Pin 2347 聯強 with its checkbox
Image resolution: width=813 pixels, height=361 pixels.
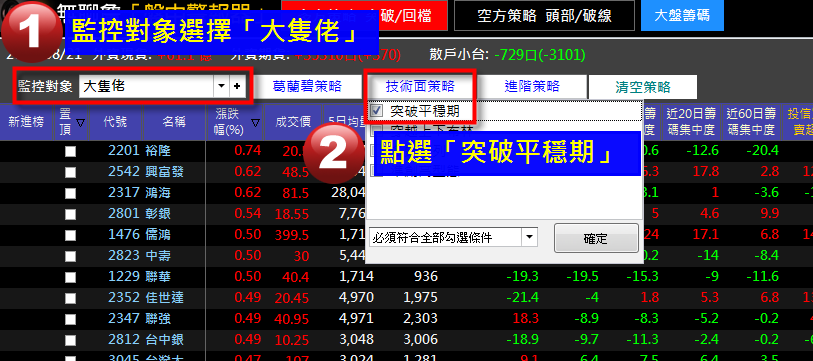pos(71,319)
